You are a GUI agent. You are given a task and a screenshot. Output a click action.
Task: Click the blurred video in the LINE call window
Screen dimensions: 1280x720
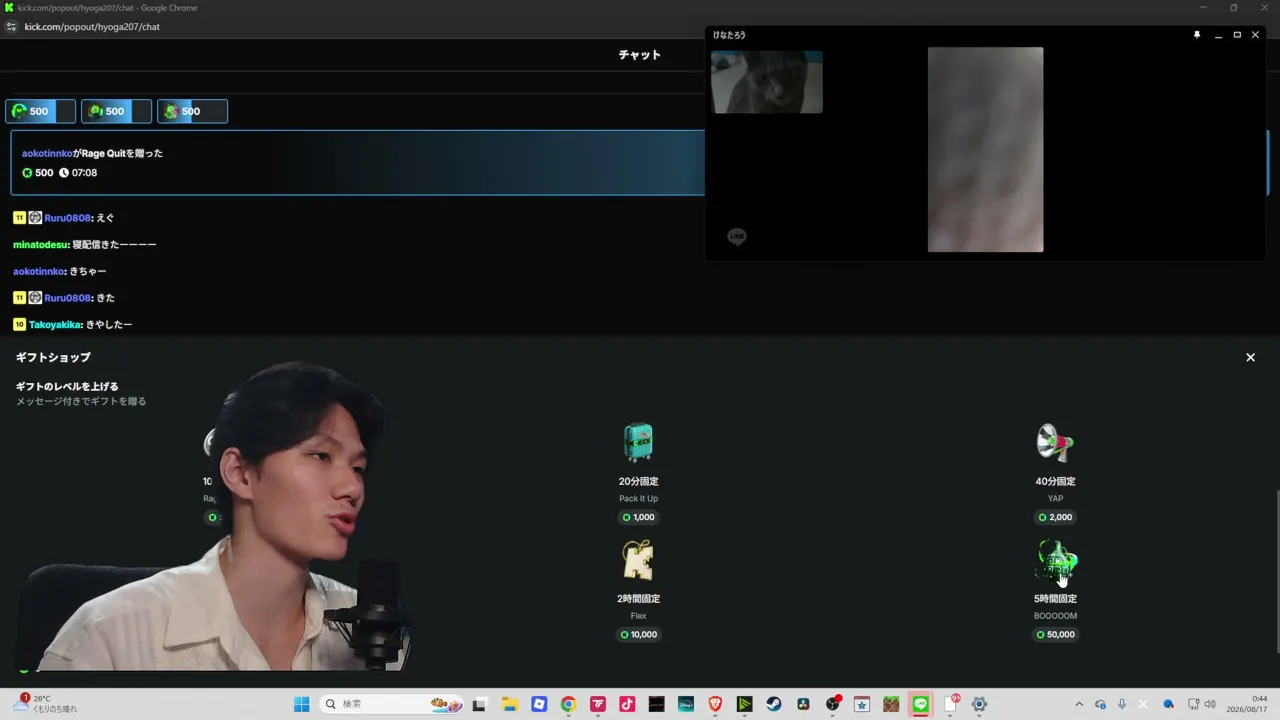coord(985,149)
